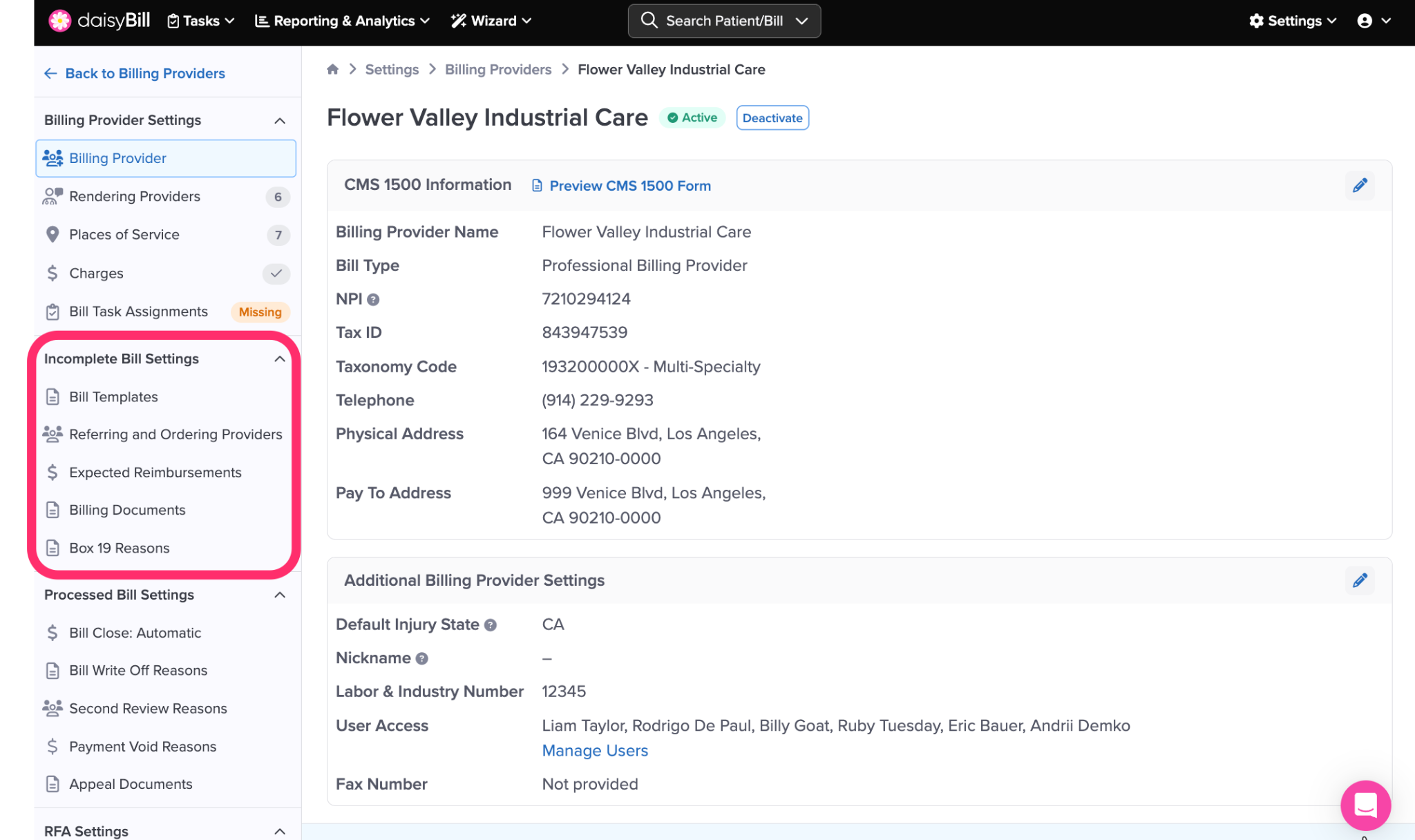The image size is (1415, 840).
Task: Open the Tasks menu
Action: click(x=201, y=21)
